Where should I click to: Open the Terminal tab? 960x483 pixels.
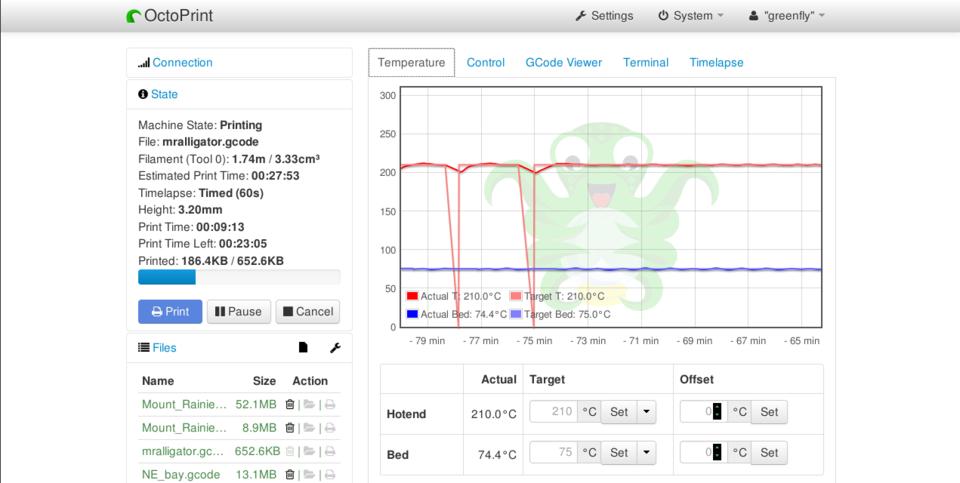pyautogui.click(x=645, y=62)
